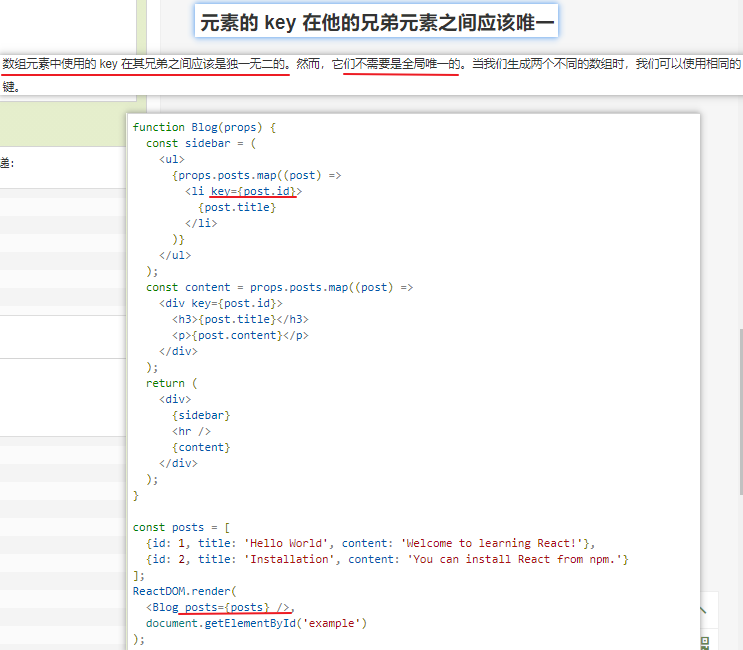The height and width of the screenshot is (650, 743).
Task: Click sentence 数组元素中使用的 key 在其兄弟之间应该是独一无二的
Action: (x=144, y=63)
